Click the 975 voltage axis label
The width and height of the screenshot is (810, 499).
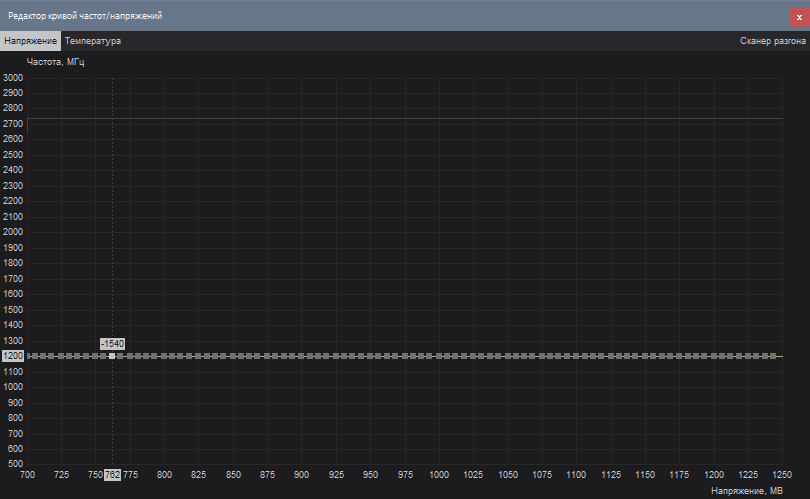pos(406,475)
